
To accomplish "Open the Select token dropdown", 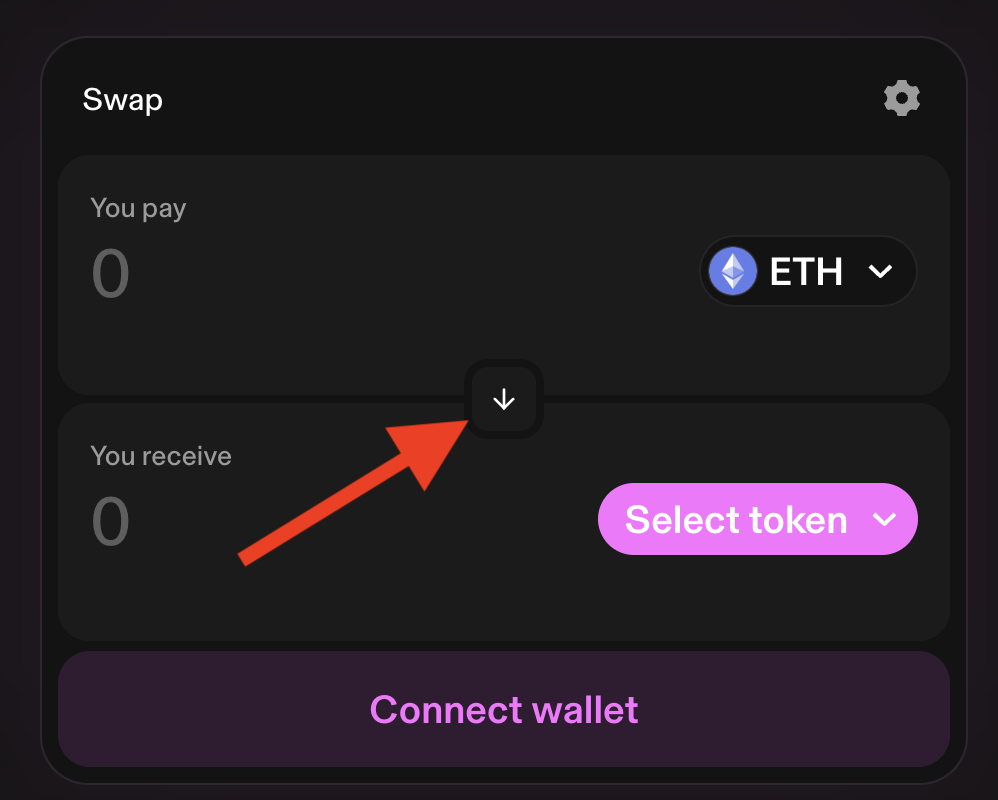I will pyautogui.click(x=757, y=520).
